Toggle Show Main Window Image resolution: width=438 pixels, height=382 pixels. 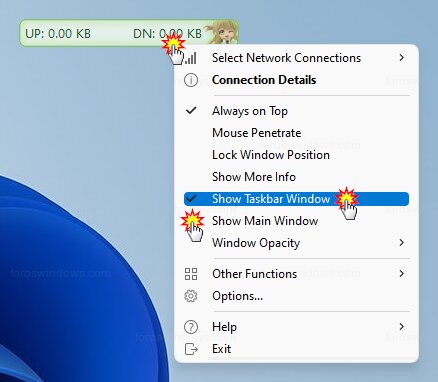296,221
